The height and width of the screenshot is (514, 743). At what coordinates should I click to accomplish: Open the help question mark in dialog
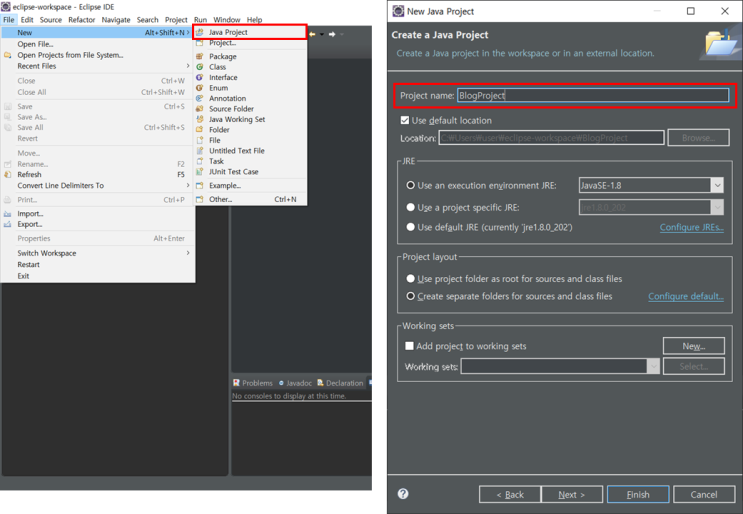click(x=403, y=494)
